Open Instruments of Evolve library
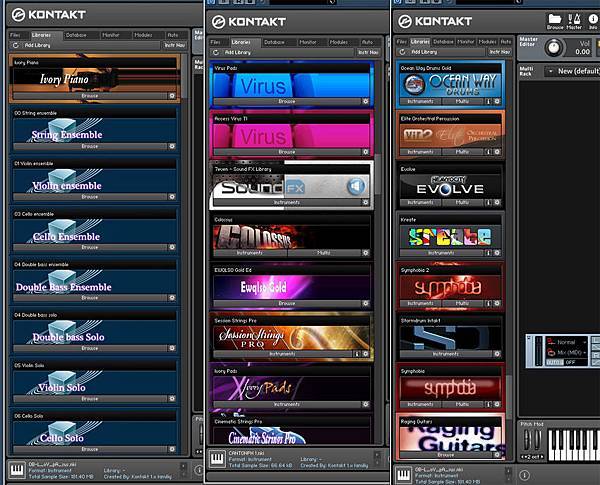 tap(421, 202)
